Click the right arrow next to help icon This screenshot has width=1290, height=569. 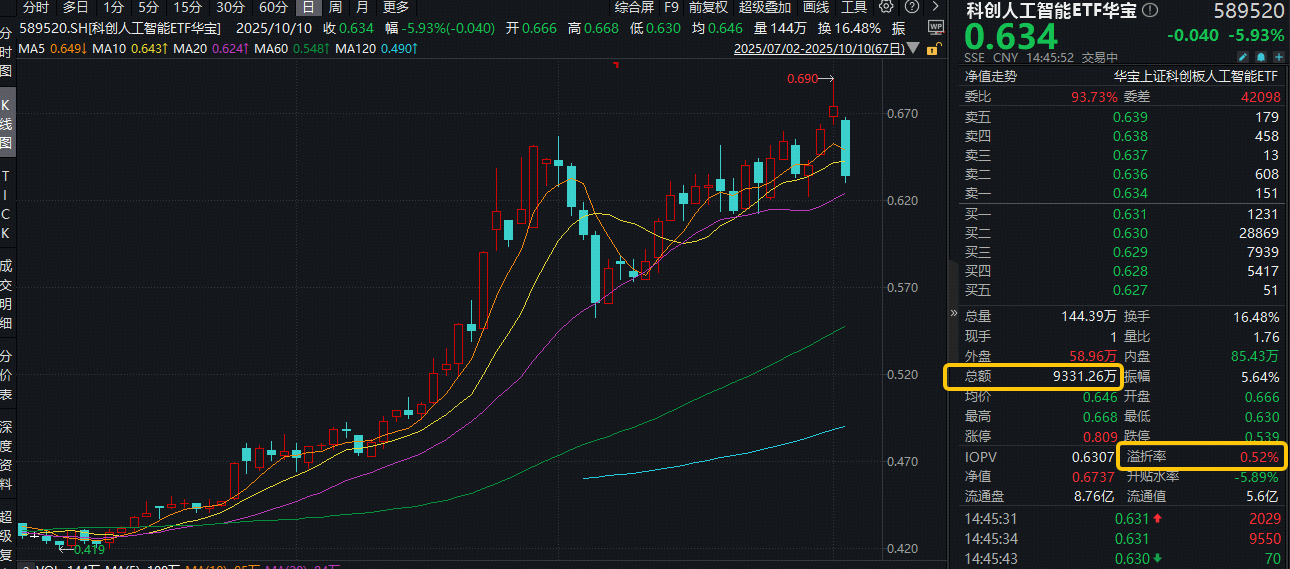934,7
